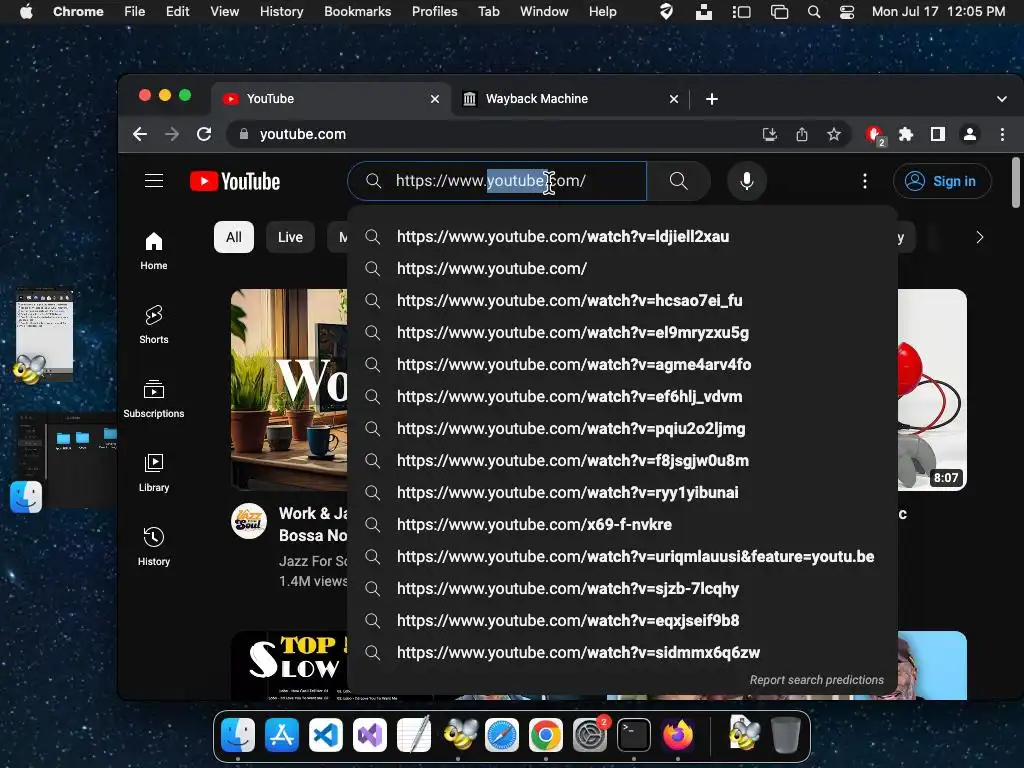Open the Work & Jazz video thumbnail

tap(289, 389)
